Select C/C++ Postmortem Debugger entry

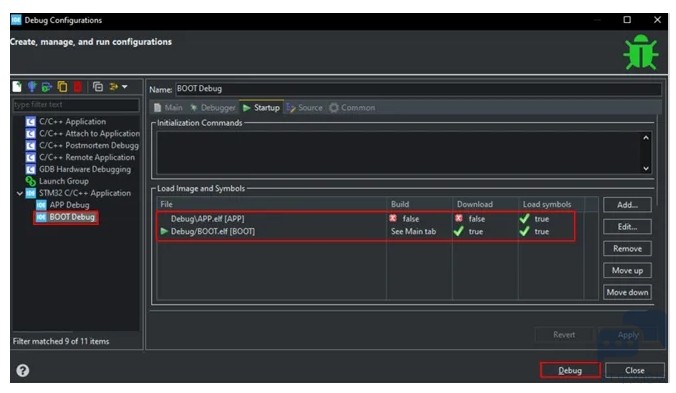89,145
